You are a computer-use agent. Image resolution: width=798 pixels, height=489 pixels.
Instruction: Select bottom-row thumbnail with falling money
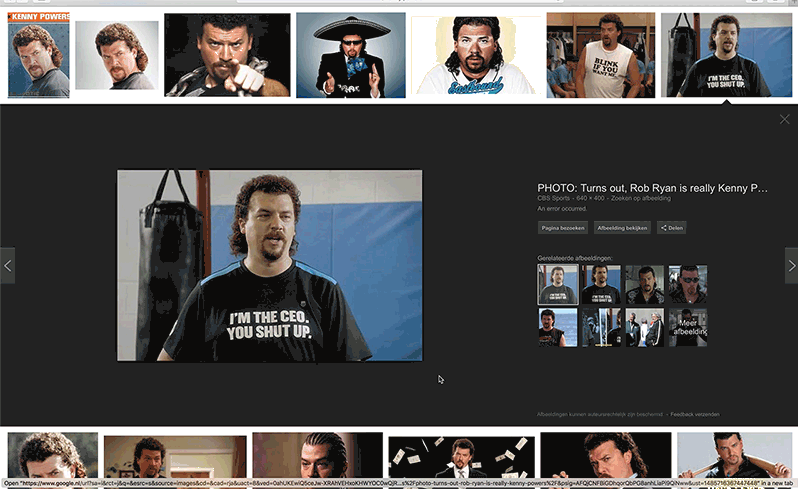[x=461, y=456]
